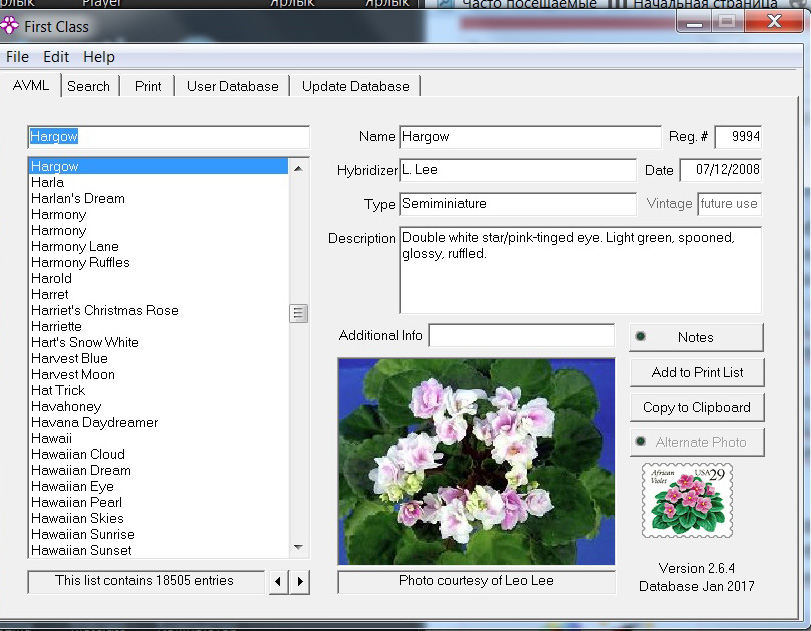Click the list scrollbar down arrow
The height and width of the screenshot is (631, 811).
298,547
